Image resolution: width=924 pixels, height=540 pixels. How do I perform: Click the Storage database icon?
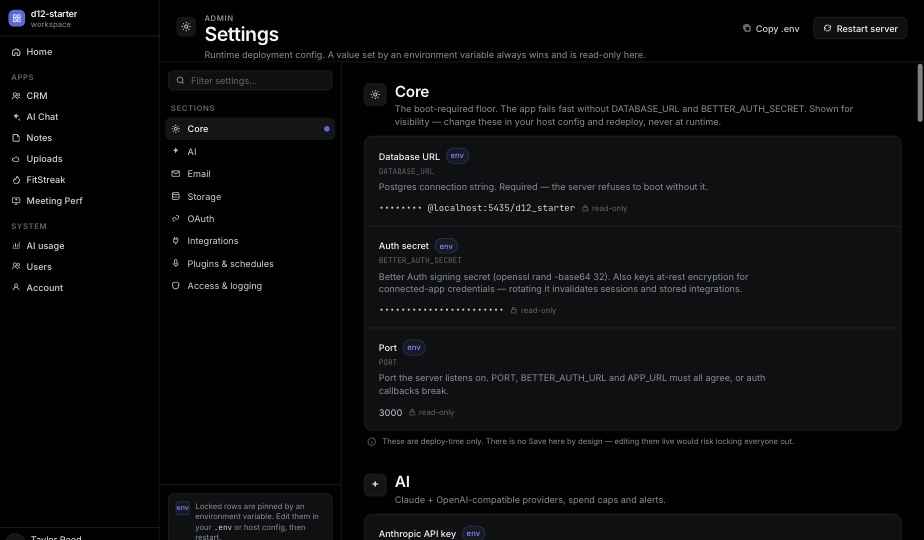[176, 196]
